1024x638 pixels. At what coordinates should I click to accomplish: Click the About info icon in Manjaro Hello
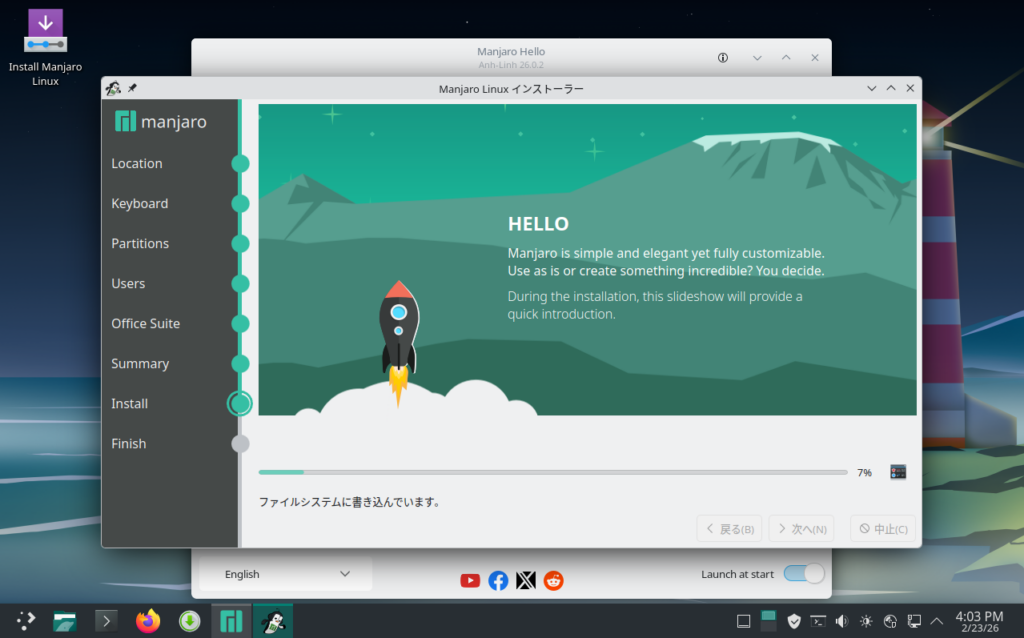(723, 57)
